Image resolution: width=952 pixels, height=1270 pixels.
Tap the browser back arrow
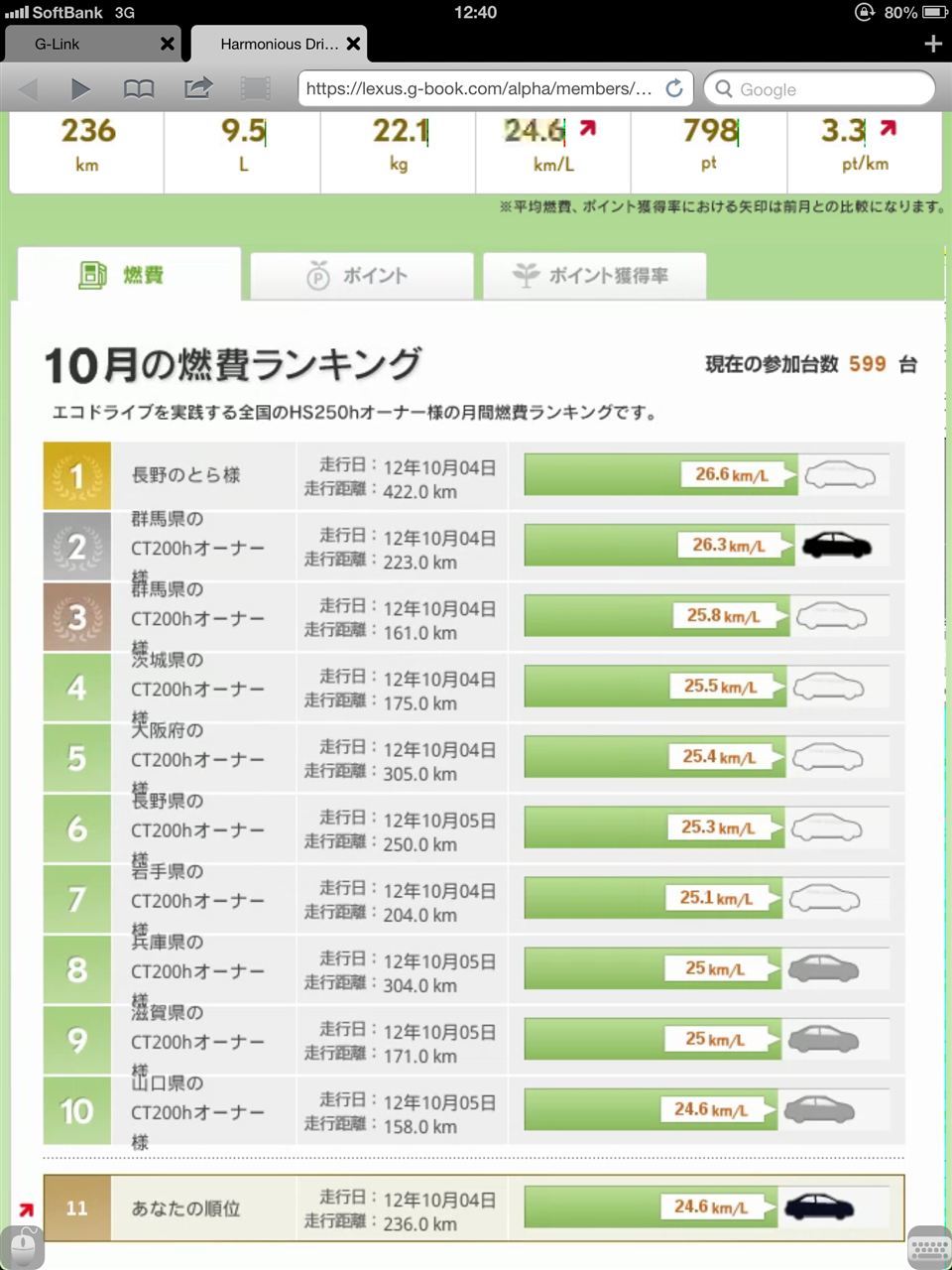coord(29,89)
